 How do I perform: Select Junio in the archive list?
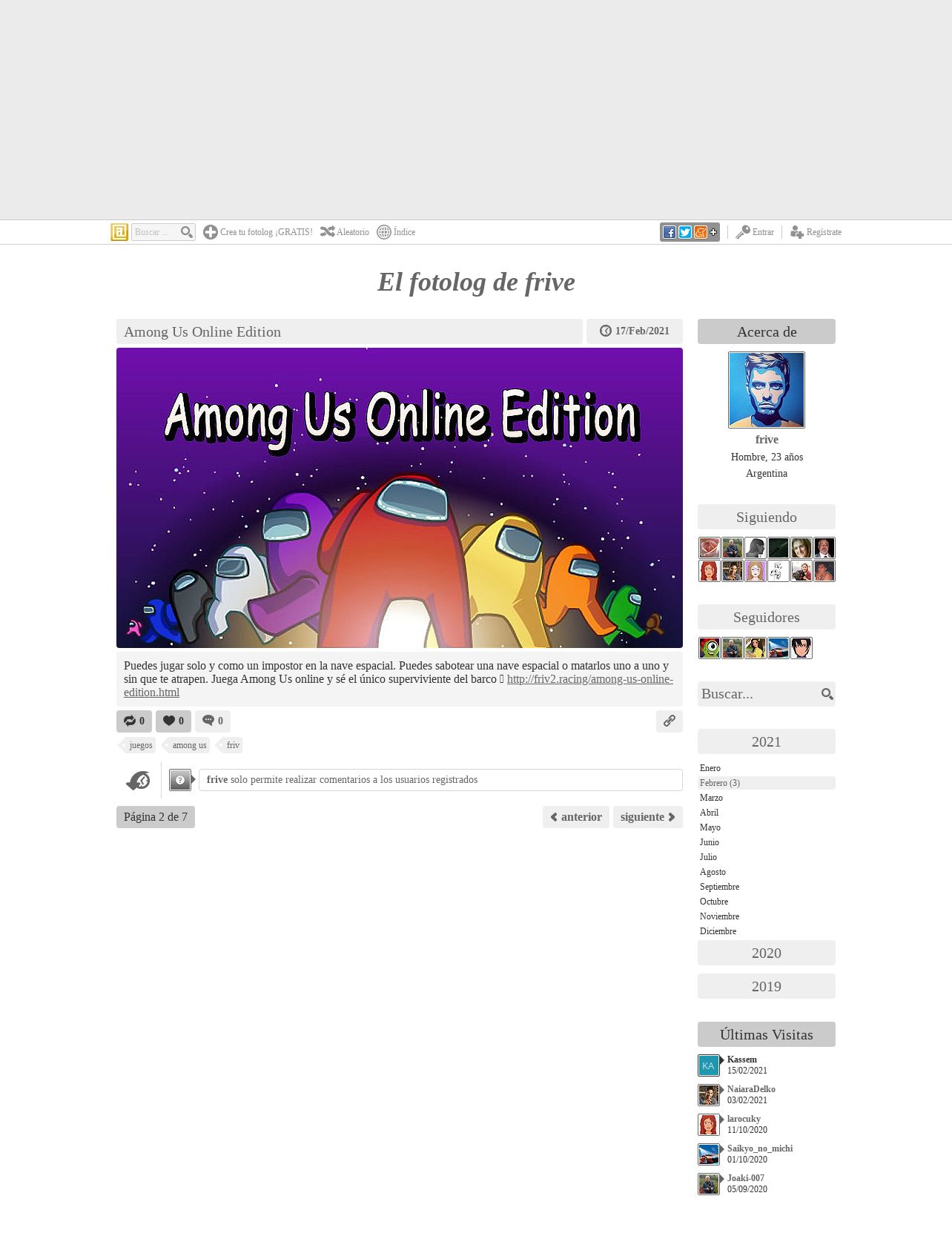(710, 842)
